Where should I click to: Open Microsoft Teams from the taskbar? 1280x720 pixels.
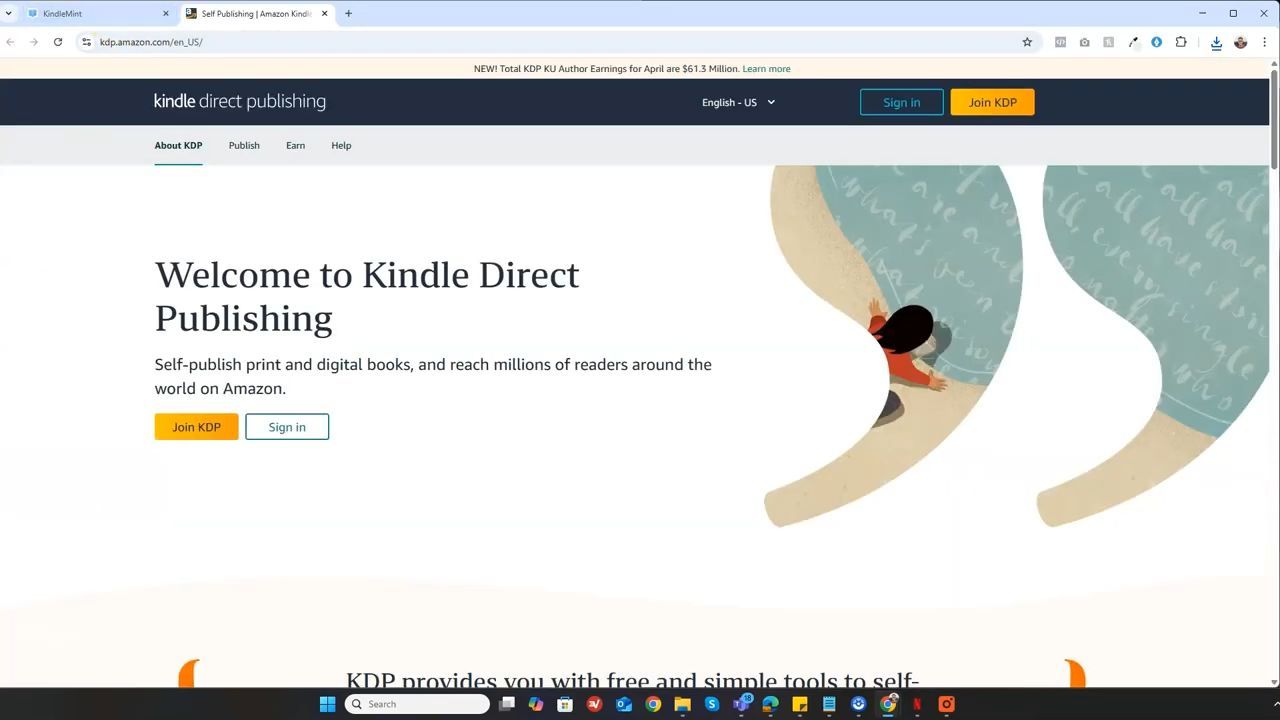click(x=741, y=704)
